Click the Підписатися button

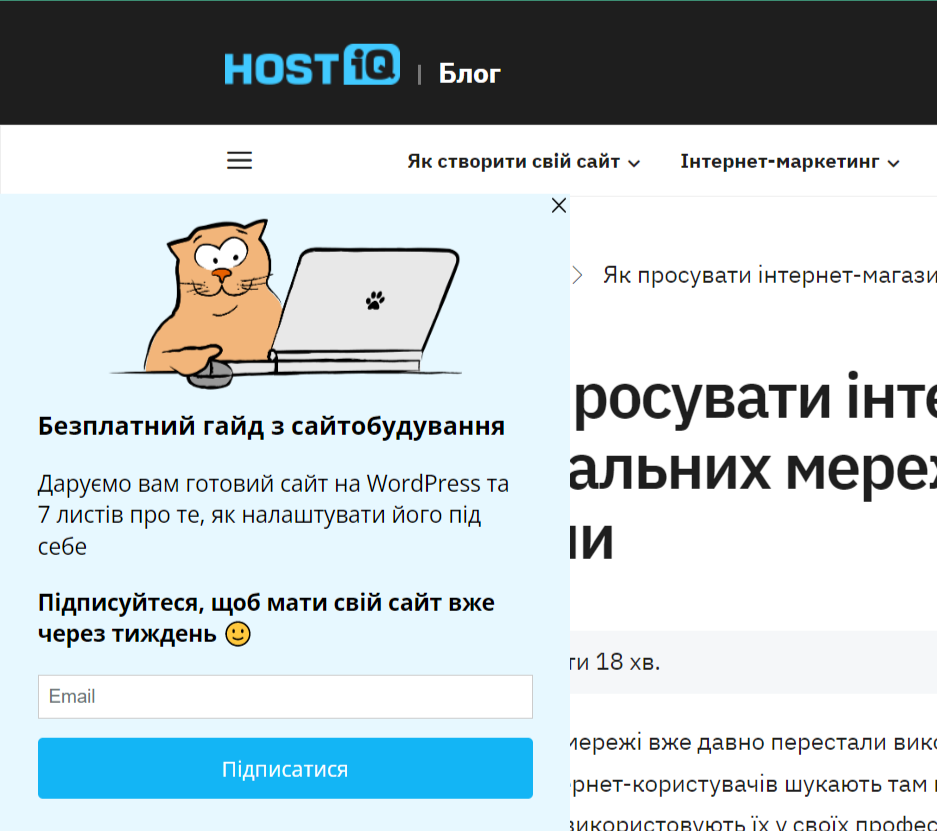point(285,768)
